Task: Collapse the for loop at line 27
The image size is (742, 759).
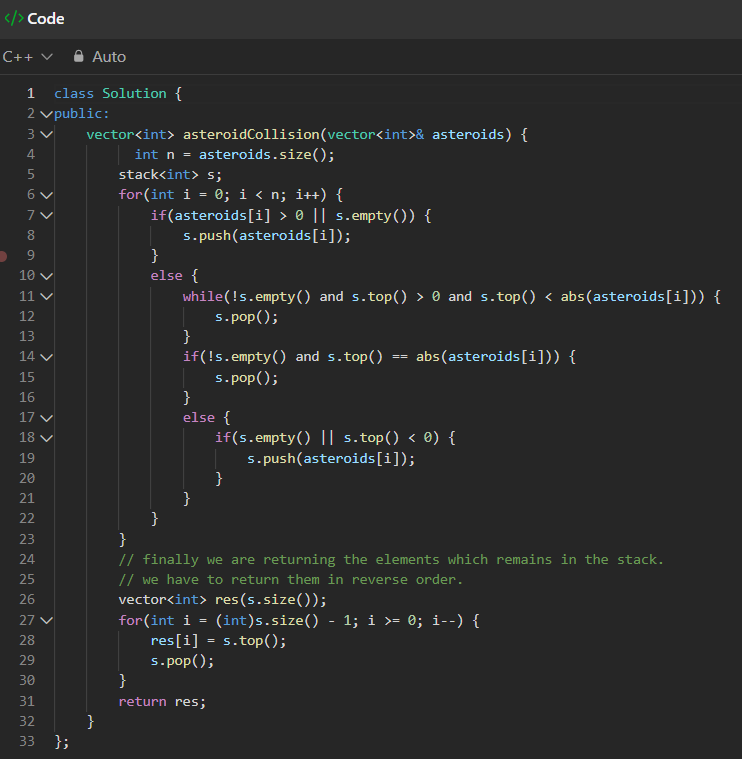Action: point(46,620)
